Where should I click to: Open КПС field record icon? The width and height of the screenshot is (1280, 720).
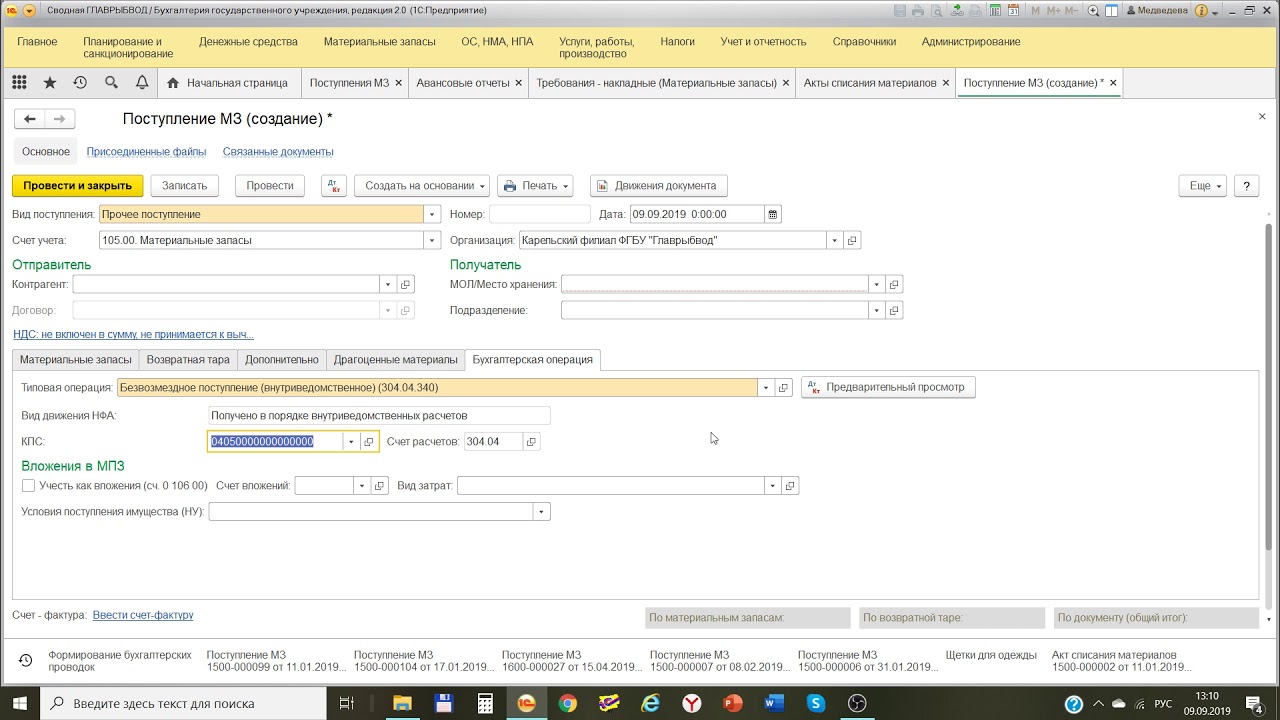(368, 442)
